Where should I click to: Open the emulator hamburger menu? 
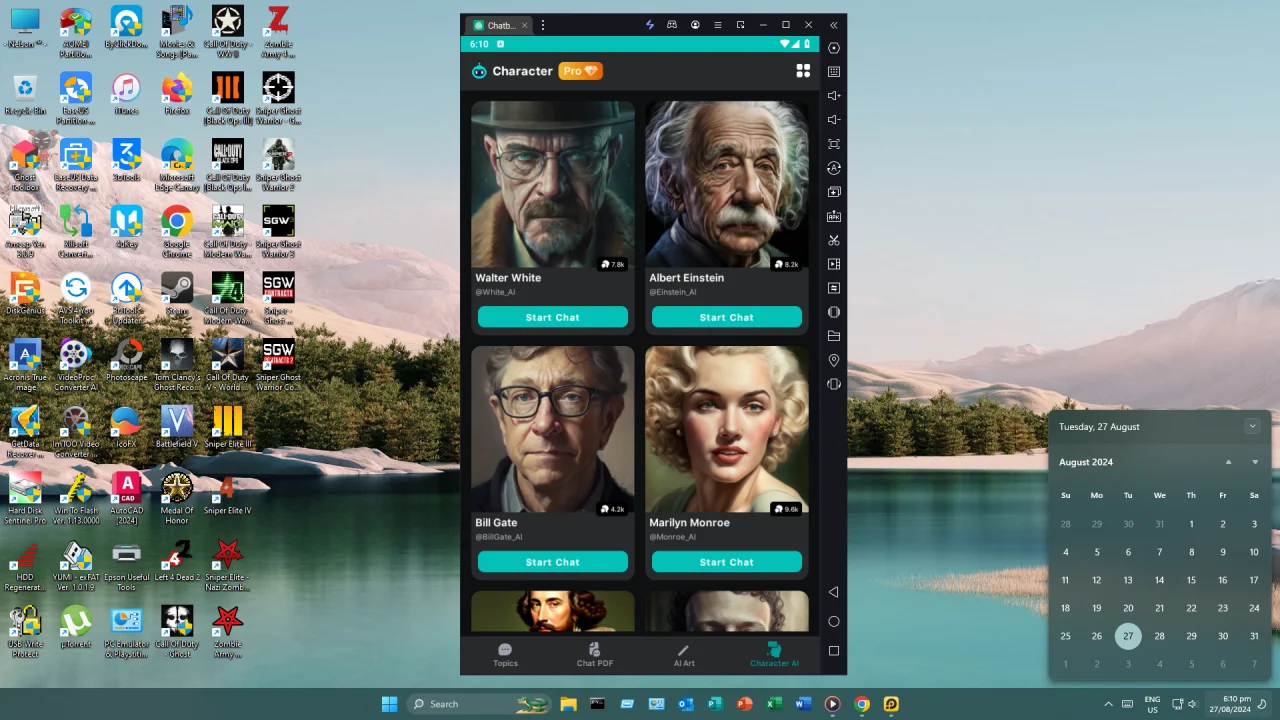(x=717, y=25)
